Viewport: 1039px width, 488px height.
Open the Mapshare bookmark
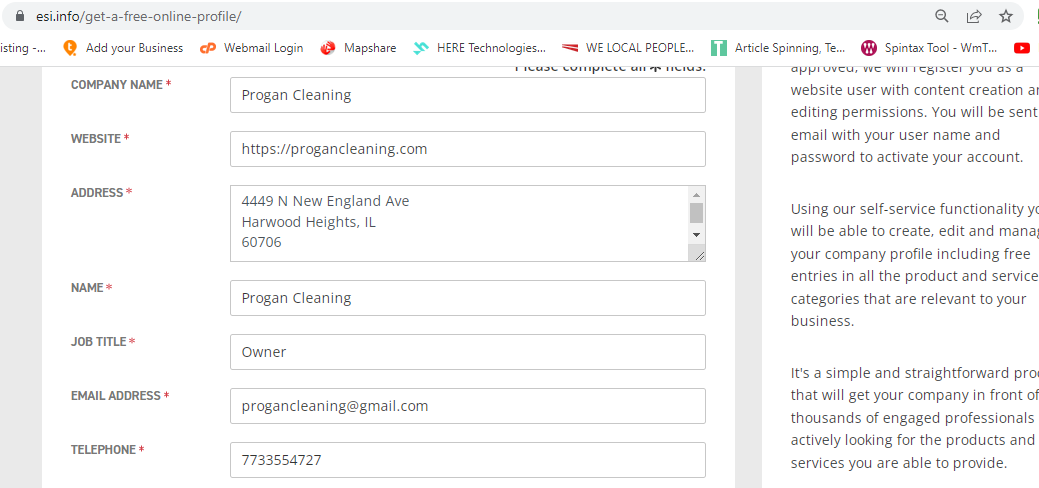[358, 48]
